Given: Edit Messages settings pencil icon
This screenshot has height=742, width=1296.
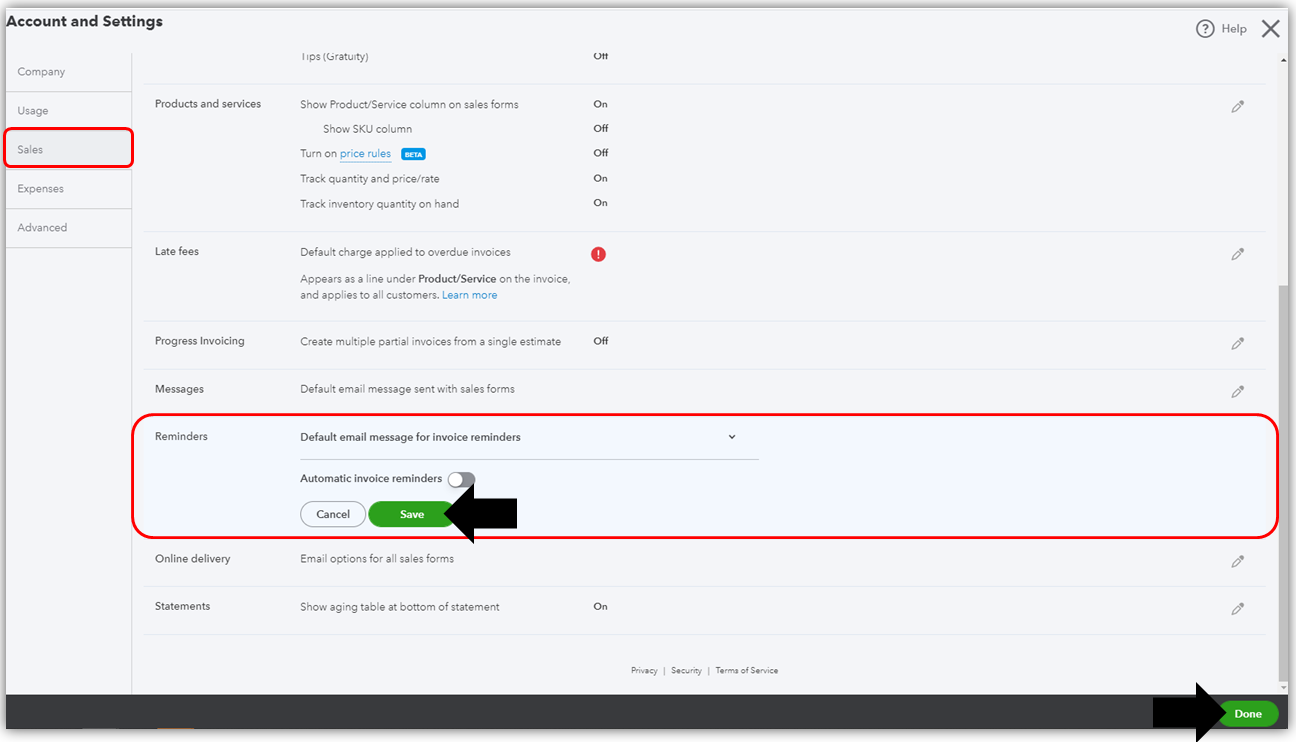Looking at the screenshot, I should click(x=1237, y=391).
